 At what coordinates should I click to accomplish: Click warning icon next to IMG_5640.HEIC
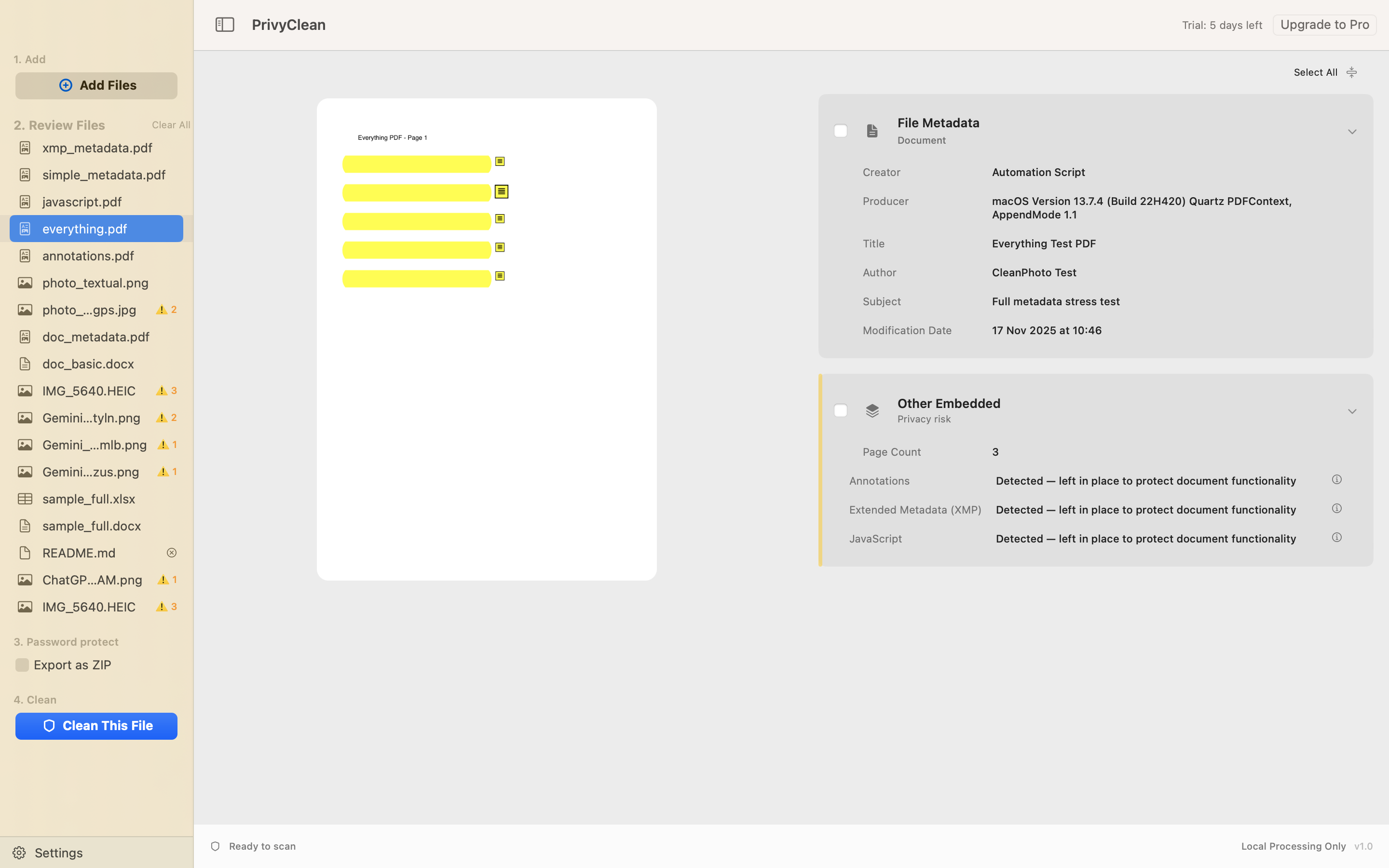pos(162,391)
